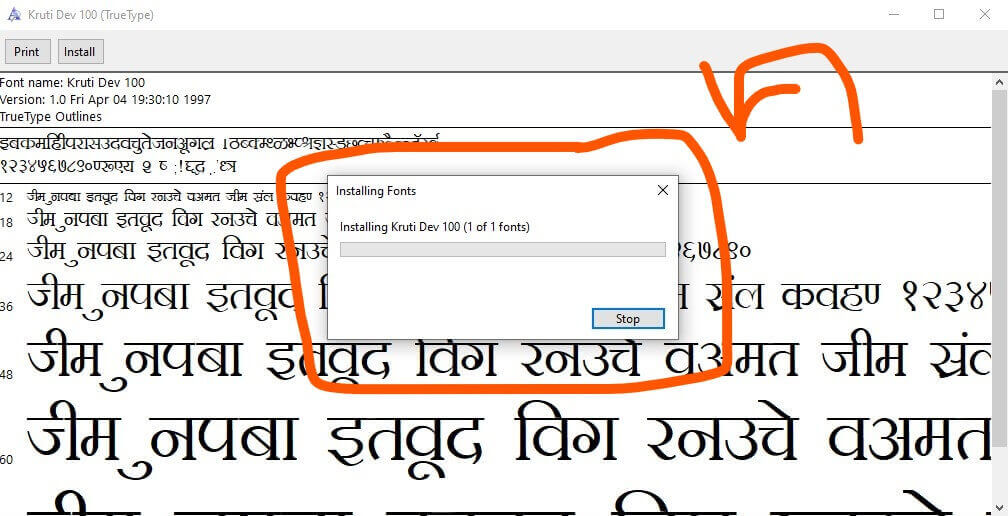The height and width of the screenshot is (516, 1008).
Task: Stop the font installation
Action: coord(628,319)
